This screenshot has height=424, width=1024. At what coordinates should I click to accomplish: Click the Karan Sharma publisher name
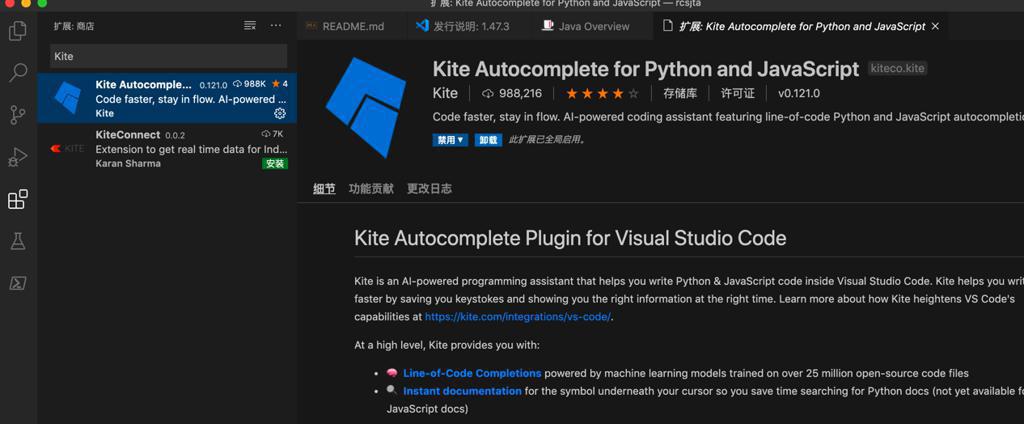(x=128, y=163)
